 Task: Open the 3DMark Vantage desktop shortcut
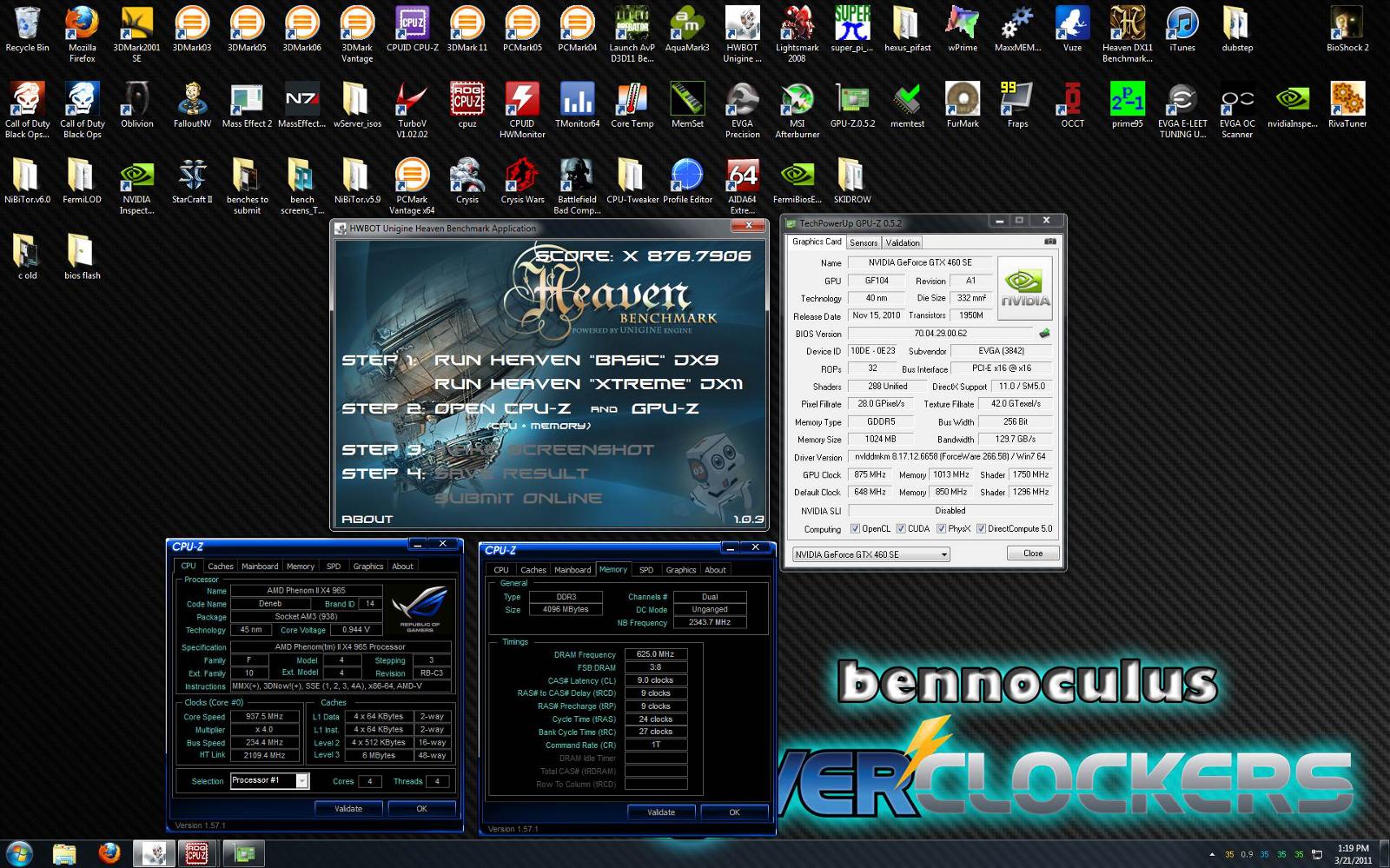click(x=357, y=34)
